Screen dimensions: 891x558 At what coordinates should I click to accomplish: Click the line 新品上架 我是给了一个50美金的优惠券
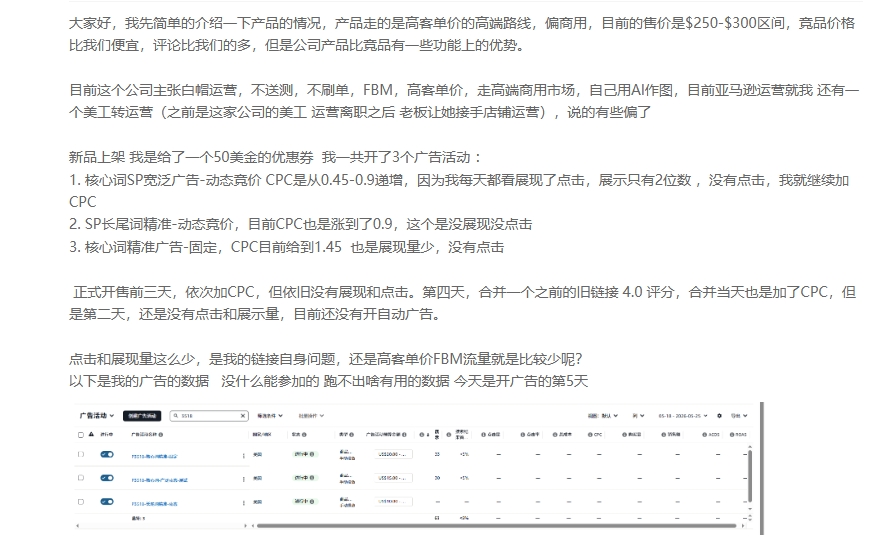pos(276,157)
